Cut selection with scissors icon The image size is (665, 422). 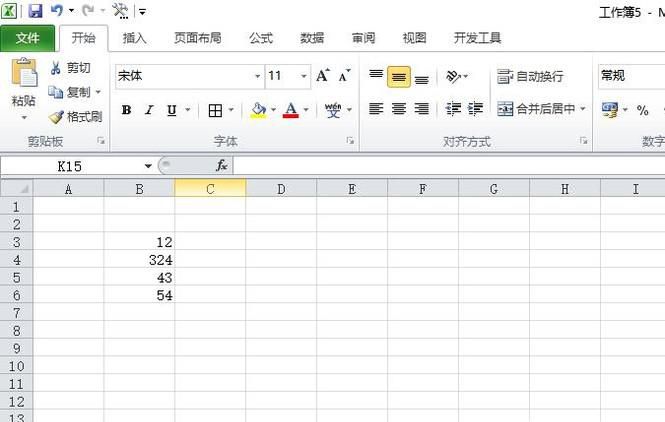[x=56, y=68]
